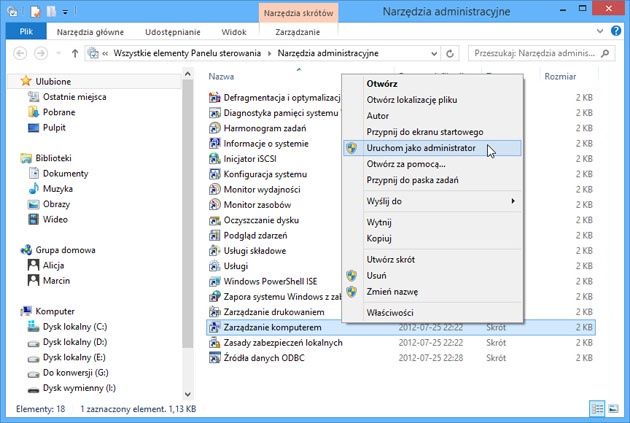Select the Harmonogram zadań icon
630x423 pixels.
[215, 128]
